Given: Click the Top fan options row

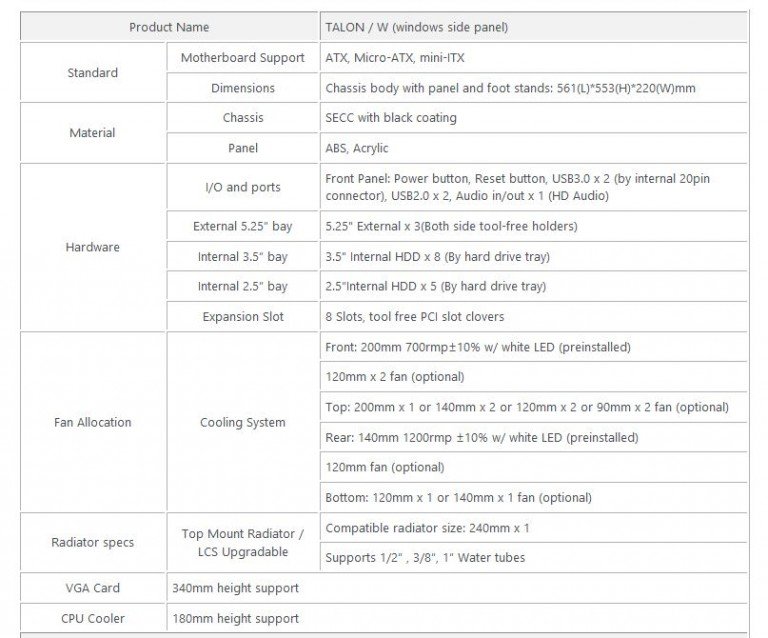Looking at the screenshot, I should (x=533, y=407).
